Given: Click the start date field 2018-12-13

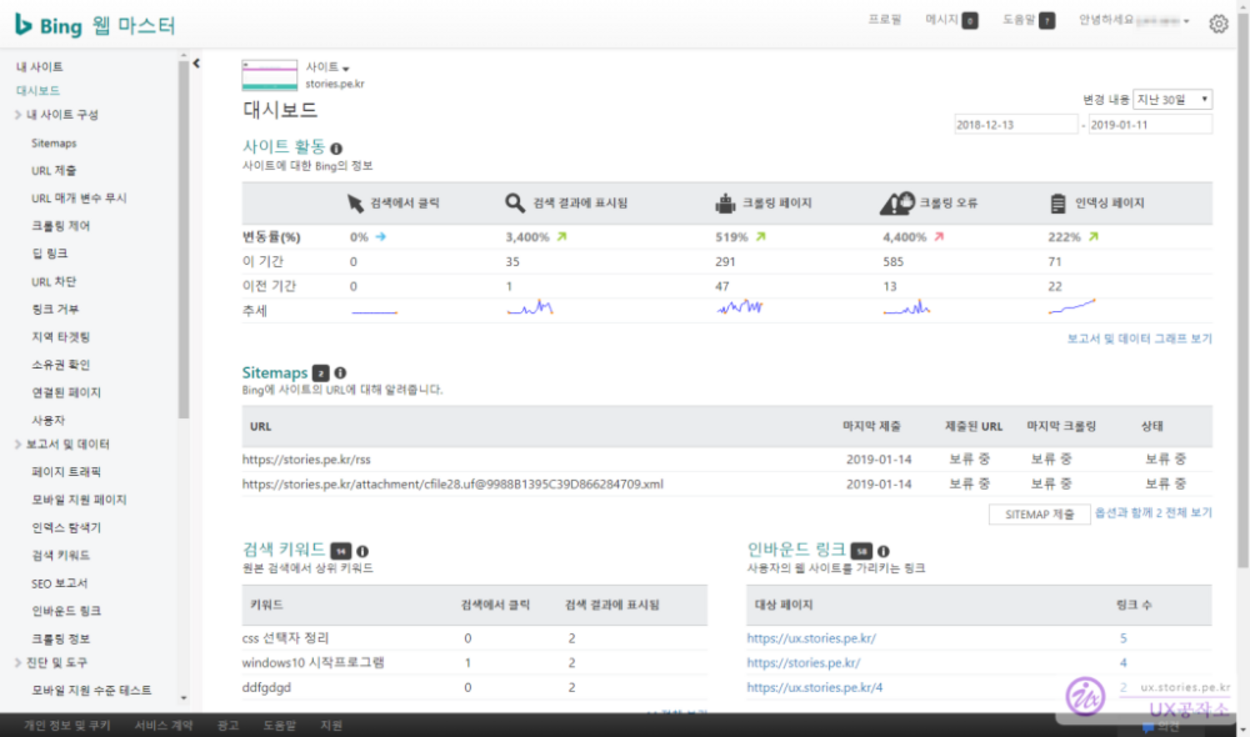Looking at the screenshot, I should click(x=1015, y=125).
